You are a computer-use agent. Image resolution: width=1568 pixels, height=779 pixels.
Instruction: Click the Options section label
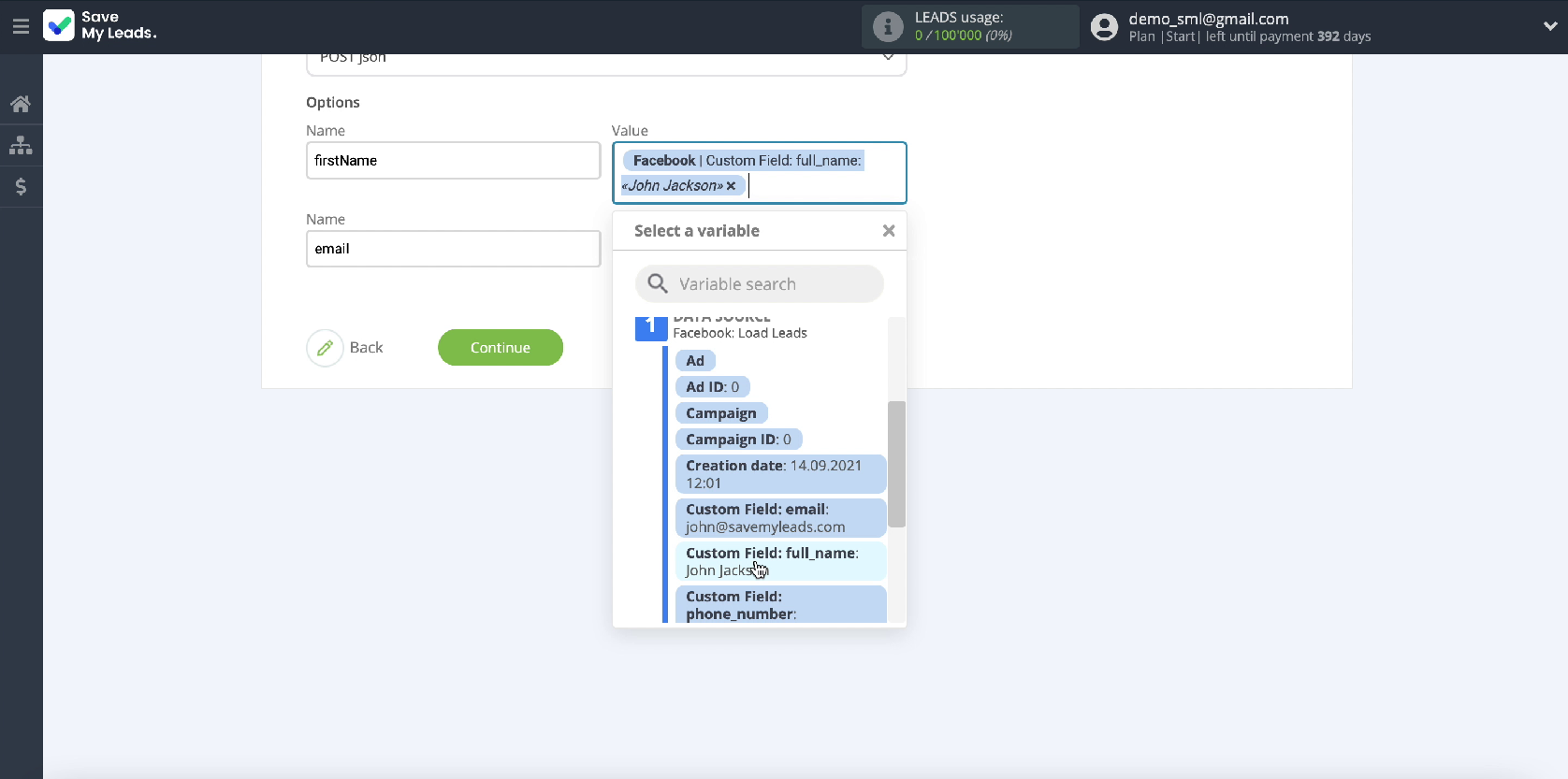pyautogui.click(x=333, y=103)
